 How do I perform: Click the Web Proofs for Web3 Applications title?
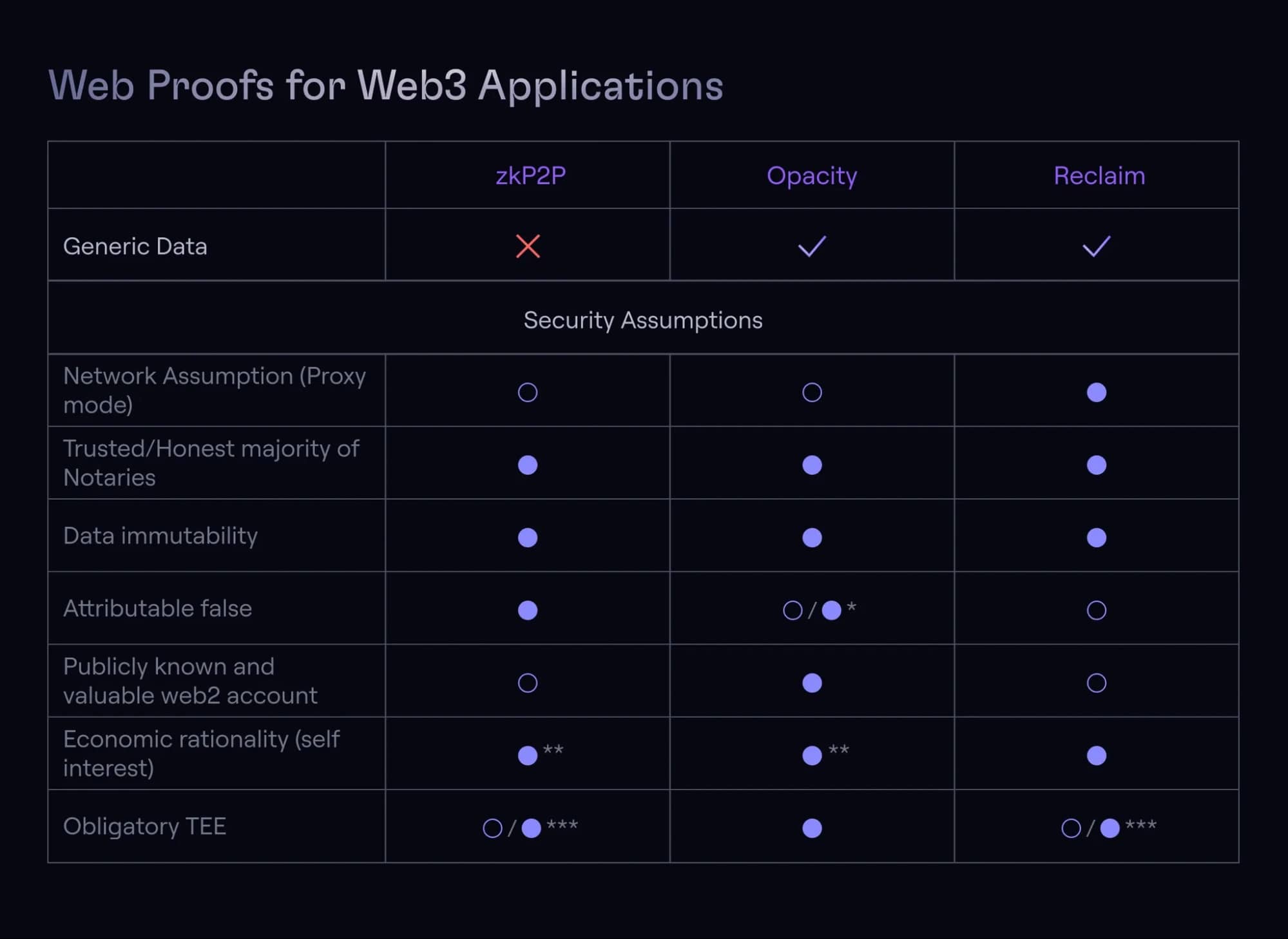click(x=386, y=84)
